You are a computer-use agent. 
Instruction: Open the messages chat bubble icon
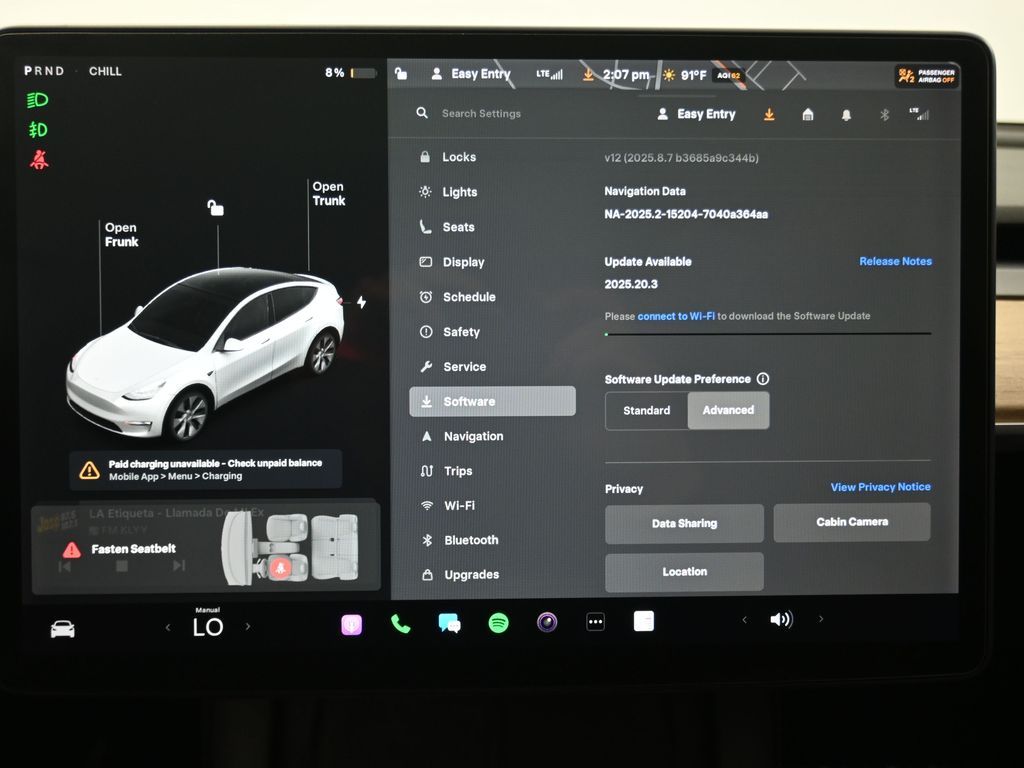(449, 623)
